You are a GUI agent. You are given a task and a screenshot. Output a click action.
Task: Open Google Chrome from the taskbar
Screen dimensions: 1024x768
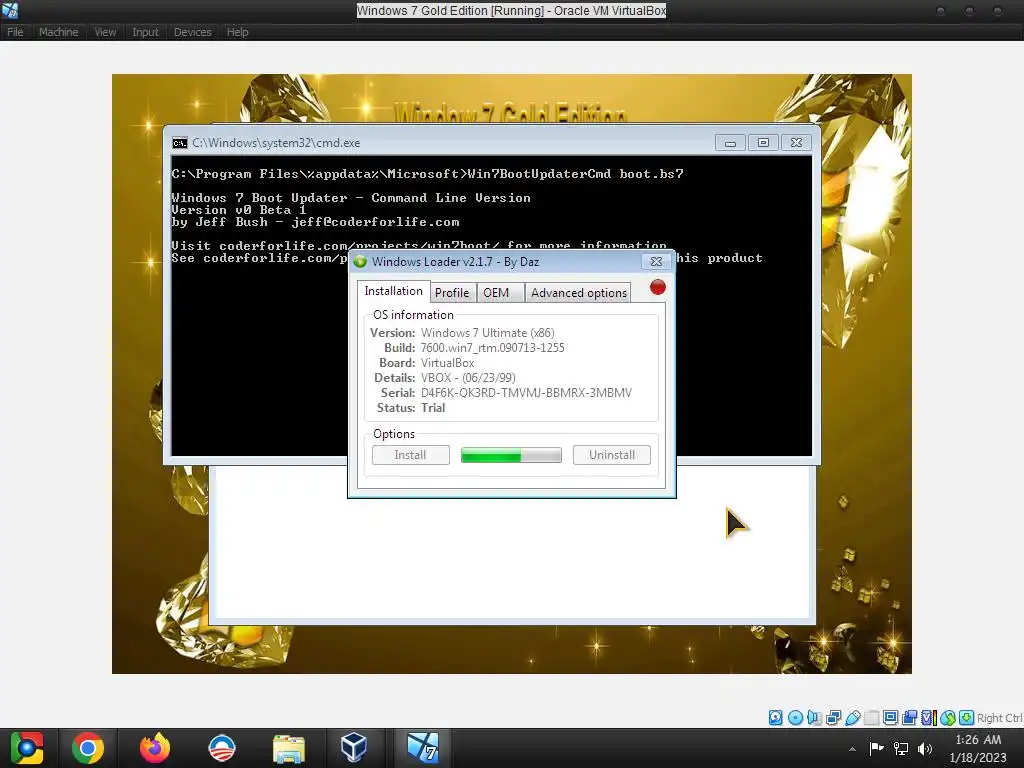88,748
